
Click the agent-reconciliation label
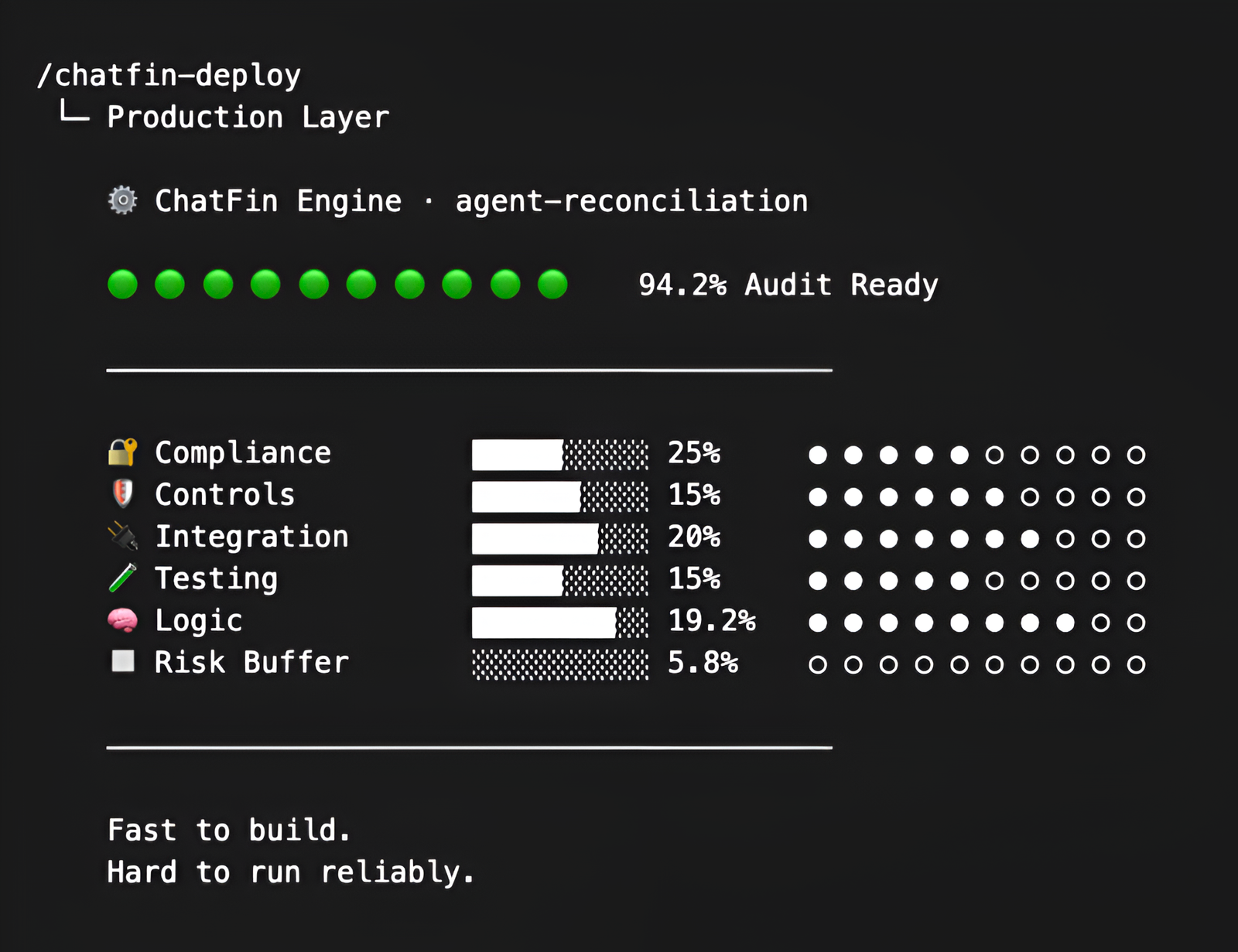click(631, 201)
